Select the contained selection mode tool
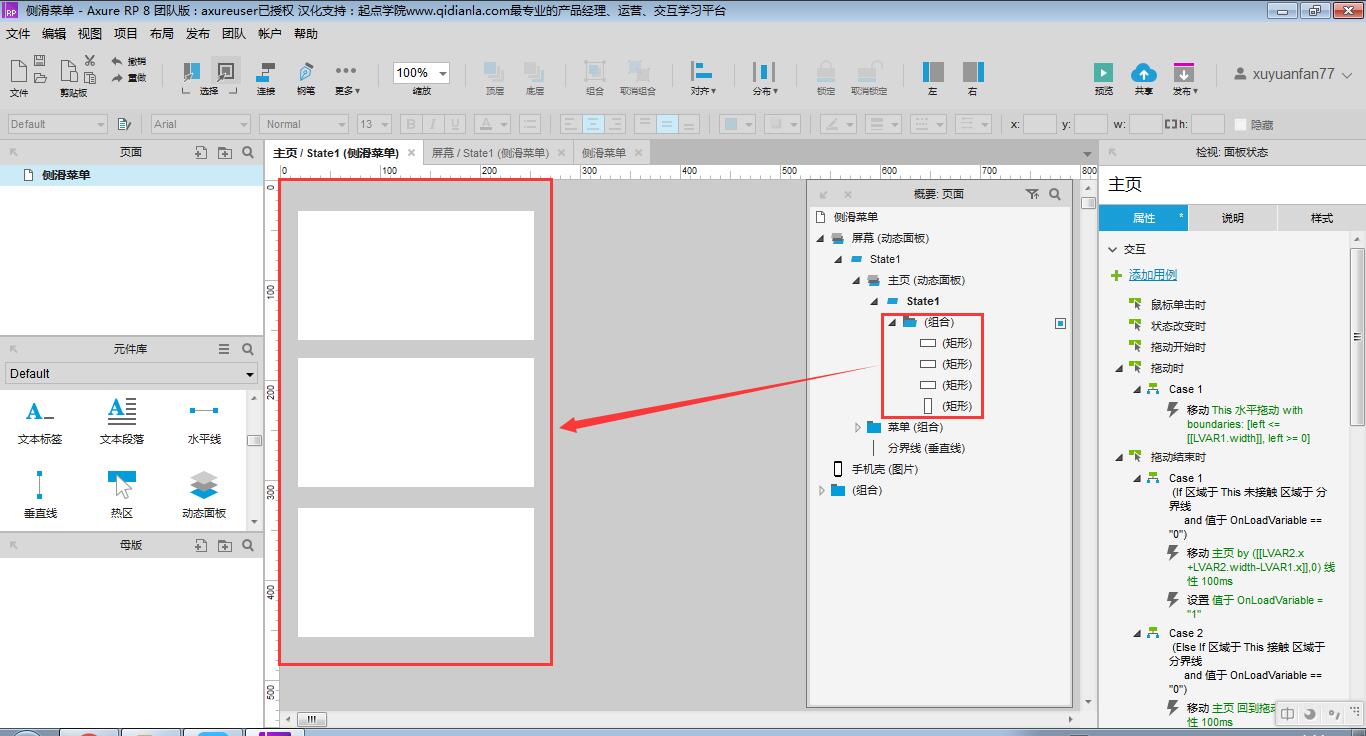Viewport: 1366px width, 736px height. pyautogui.click(x=226, y=72)
